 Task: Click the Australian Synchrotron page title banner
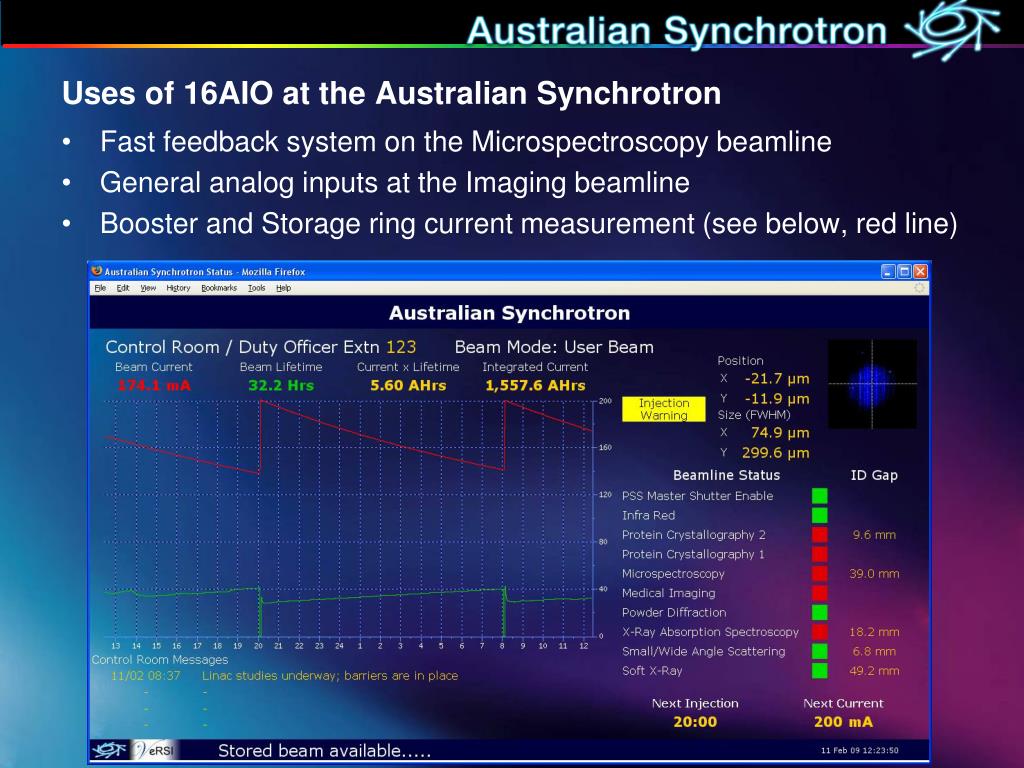point(509,313)
